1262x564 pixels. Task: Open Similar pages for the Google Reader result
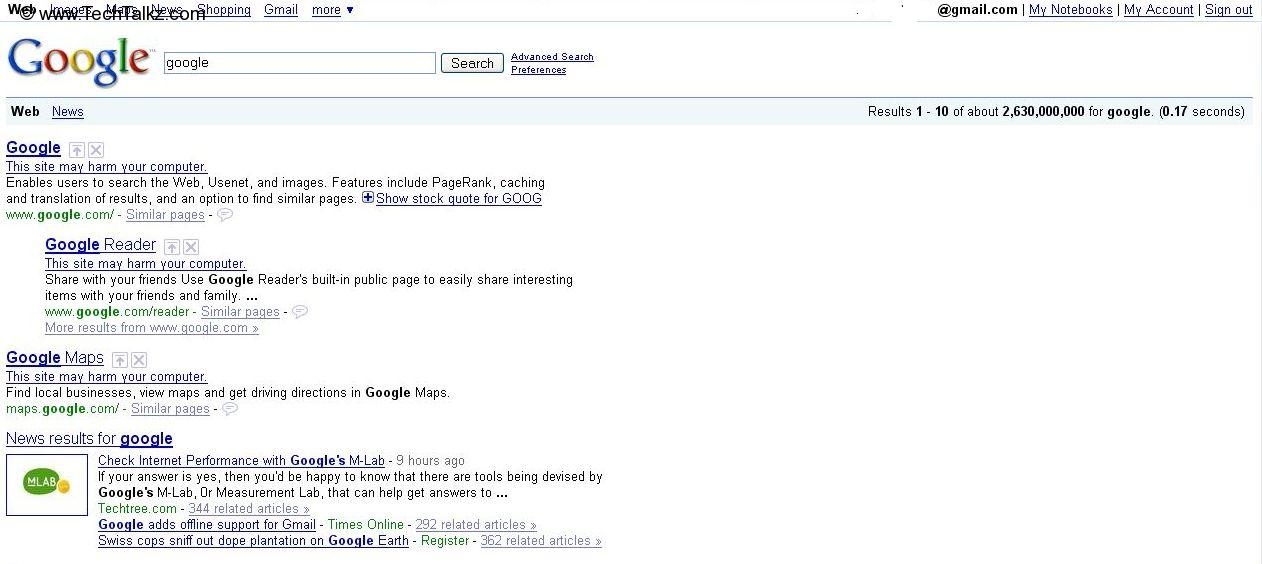coord(240,312)
